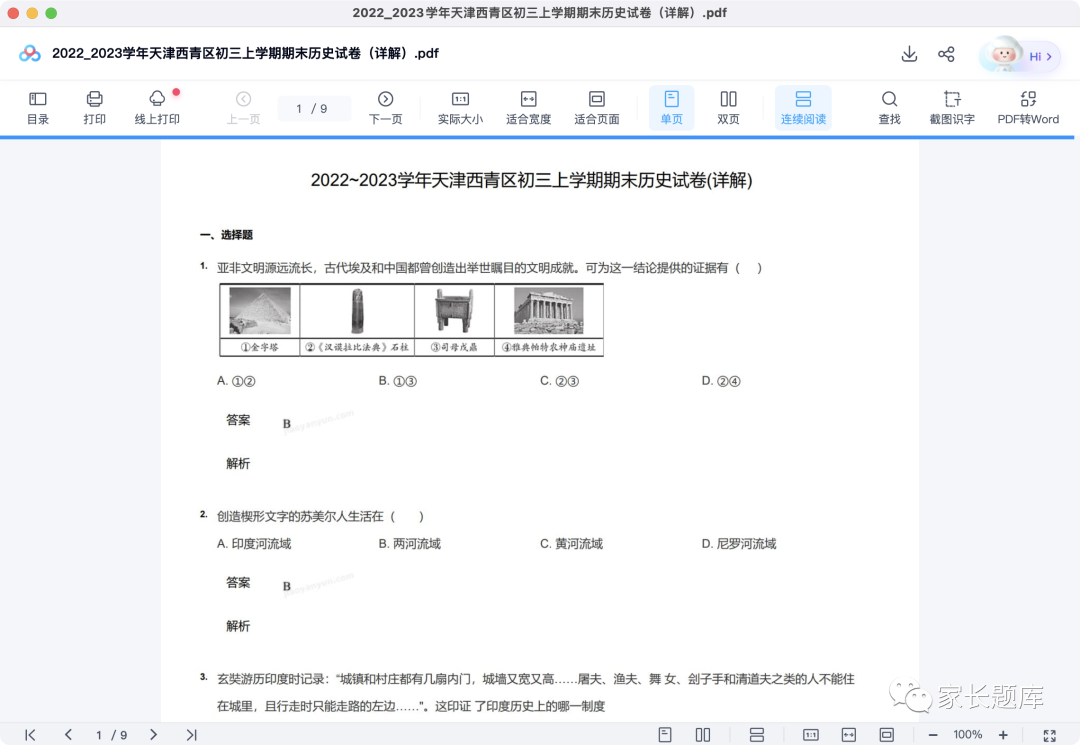This screenshot has height=745, width=1080.
Task: Click the 司母戊鼎 image
Action: 454,311
